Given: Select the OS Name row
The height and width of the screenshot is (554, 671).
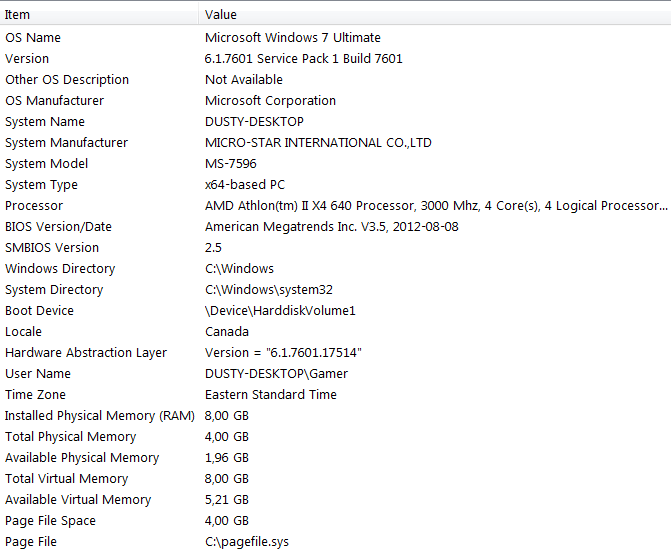Looking at the screenshot, I should pyautogui.click(x=336, y=38).
